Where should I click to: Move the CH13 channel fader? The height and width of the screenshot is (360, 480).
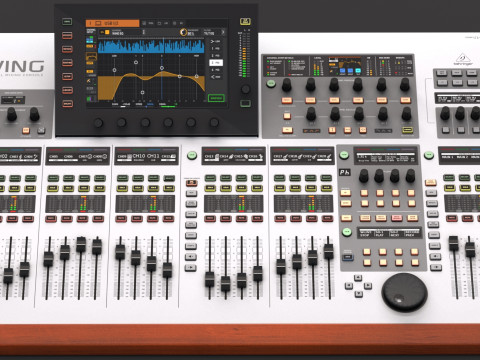210,279
